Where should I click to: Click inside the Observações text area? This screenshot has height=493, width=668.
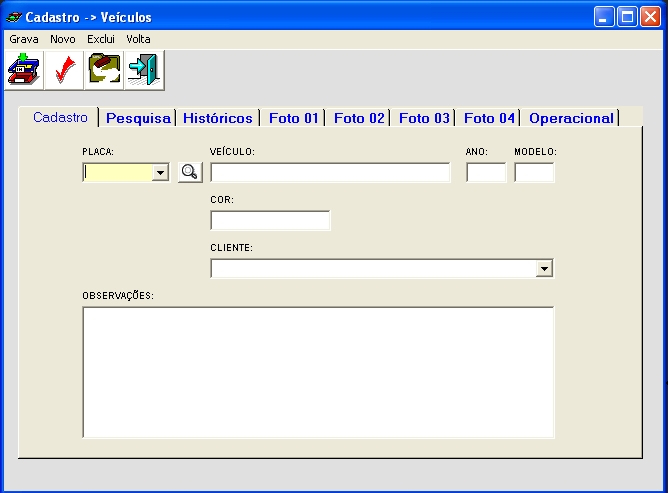[318, 372]
